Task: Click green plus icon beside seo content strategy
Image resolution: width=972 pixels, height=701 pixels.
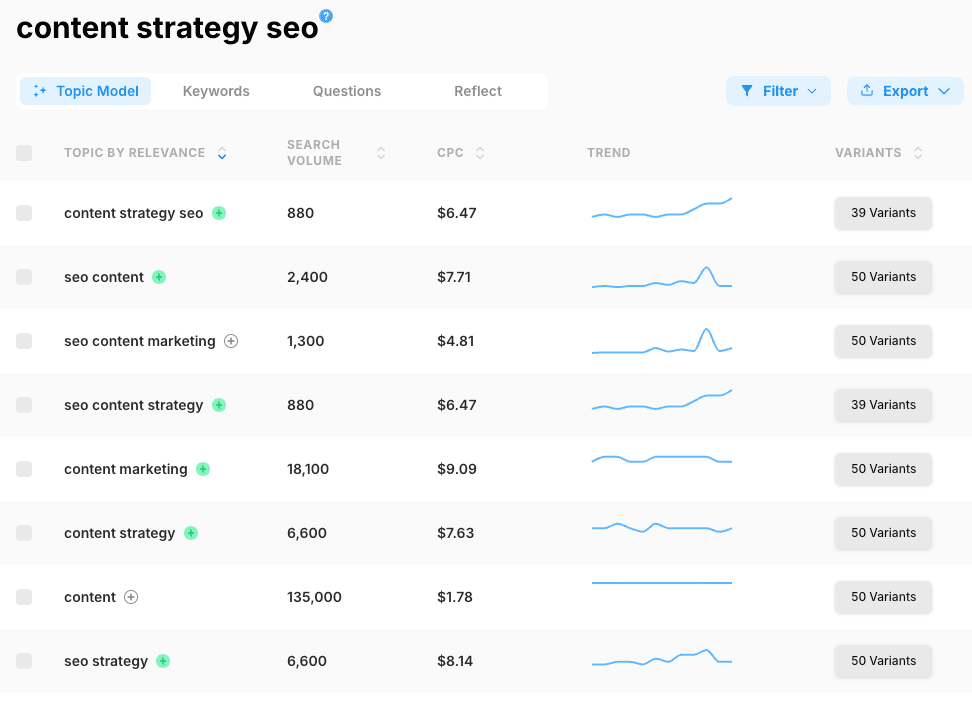Action: coord(219,405)
